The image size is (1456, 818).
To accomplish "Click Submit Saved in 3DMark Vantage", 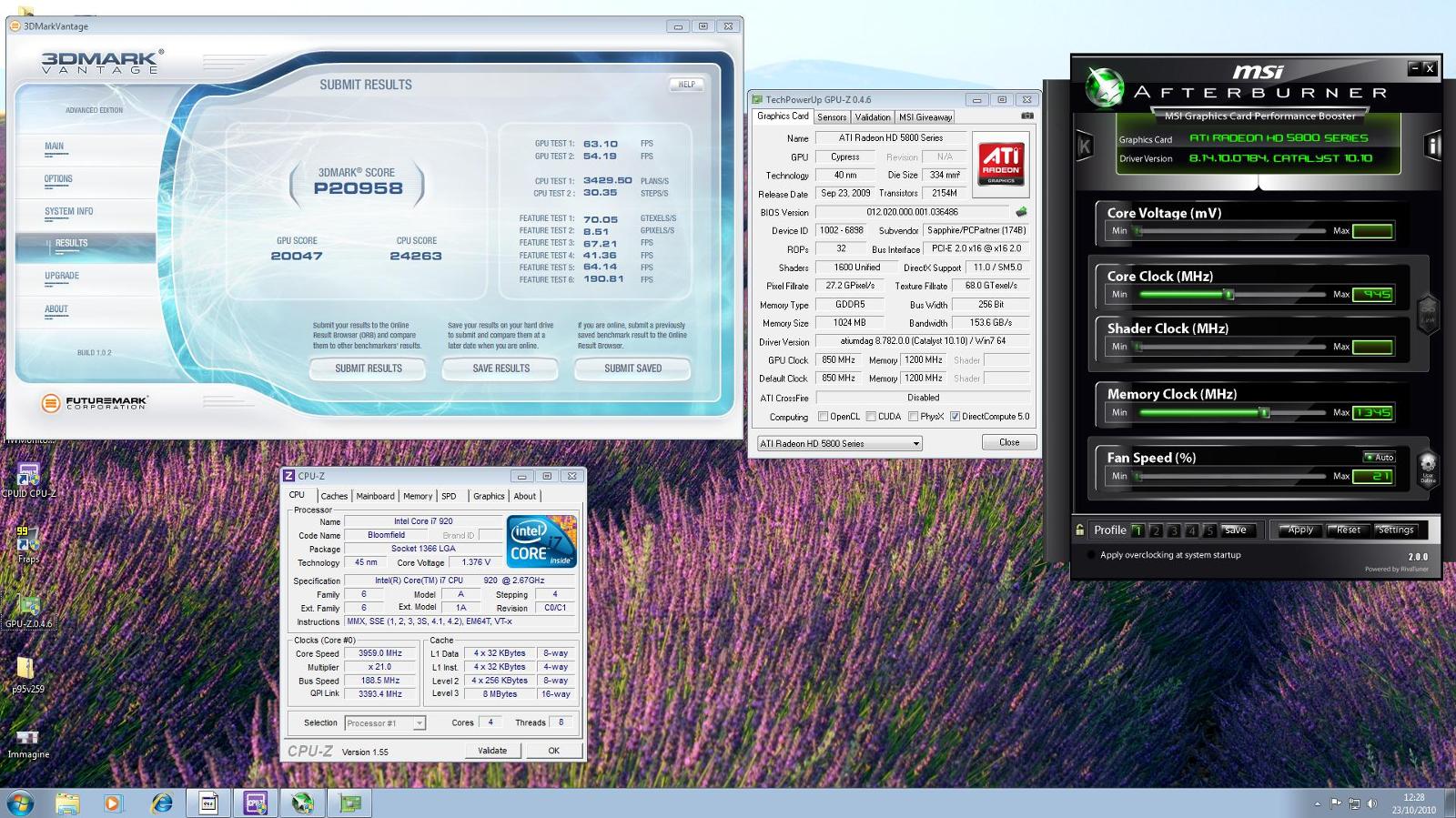I will pos(633,369).
